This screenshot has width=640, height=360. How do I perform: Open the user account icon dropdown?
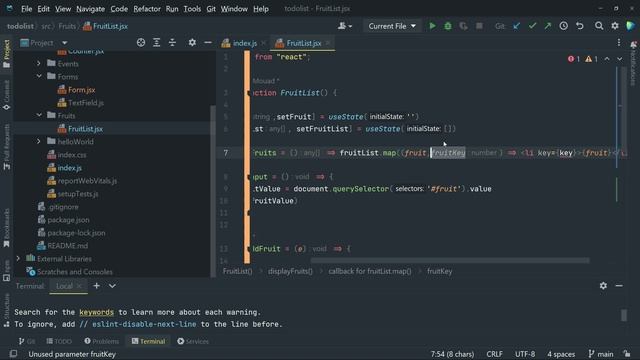pos(345,26)
